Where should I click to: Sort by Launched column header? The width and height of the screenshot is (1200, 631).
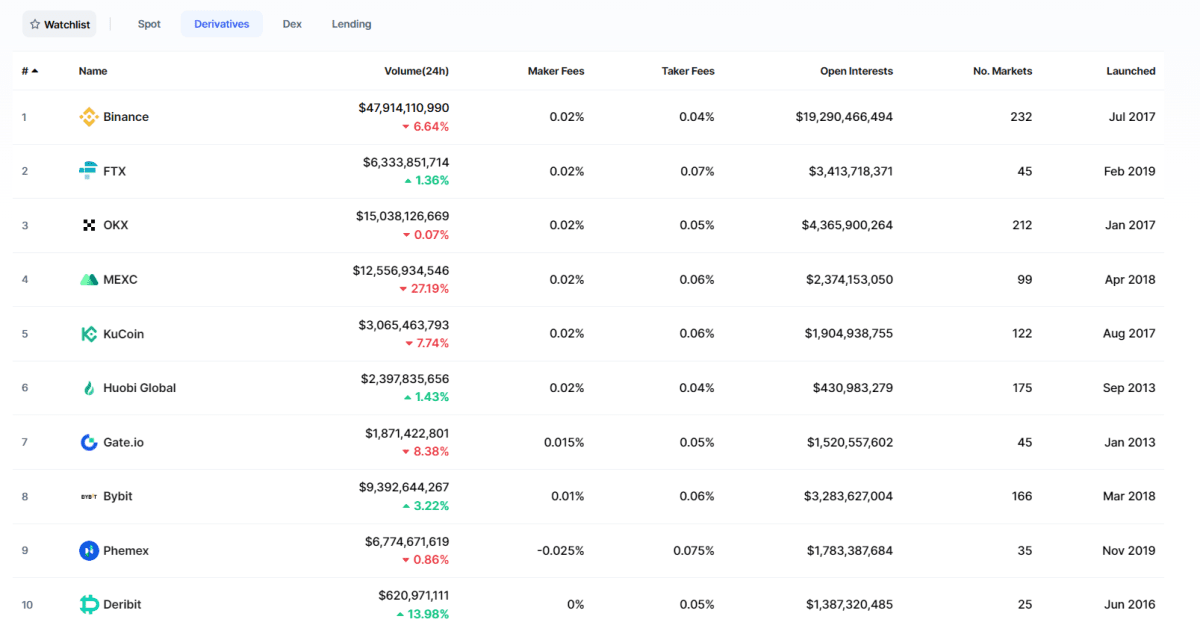click(1130, 71)
